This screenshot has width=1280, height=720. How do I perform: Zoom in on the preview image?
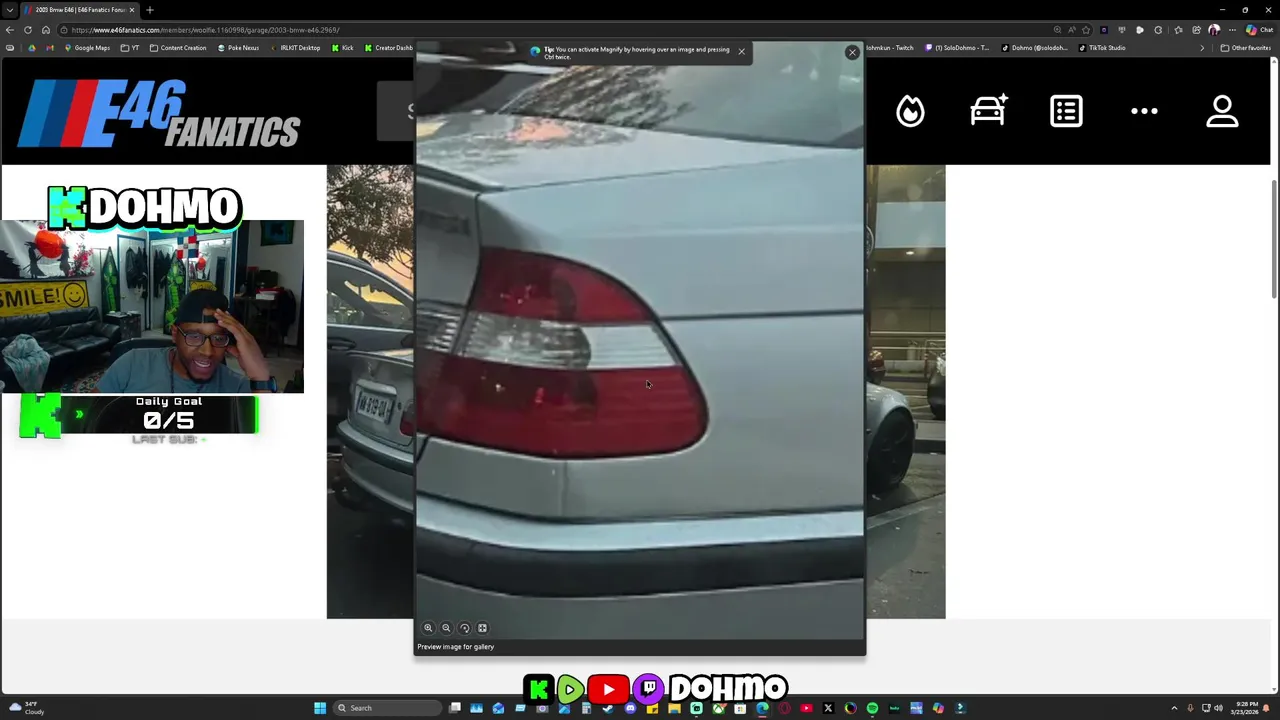(x=428, y=628)
